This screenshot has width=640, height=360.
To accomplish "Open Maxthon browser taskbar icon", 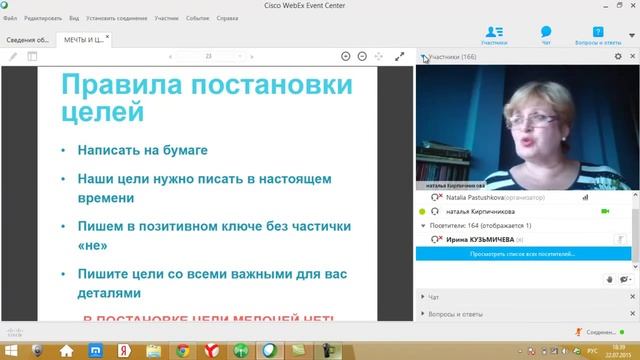I will [96, 351].
